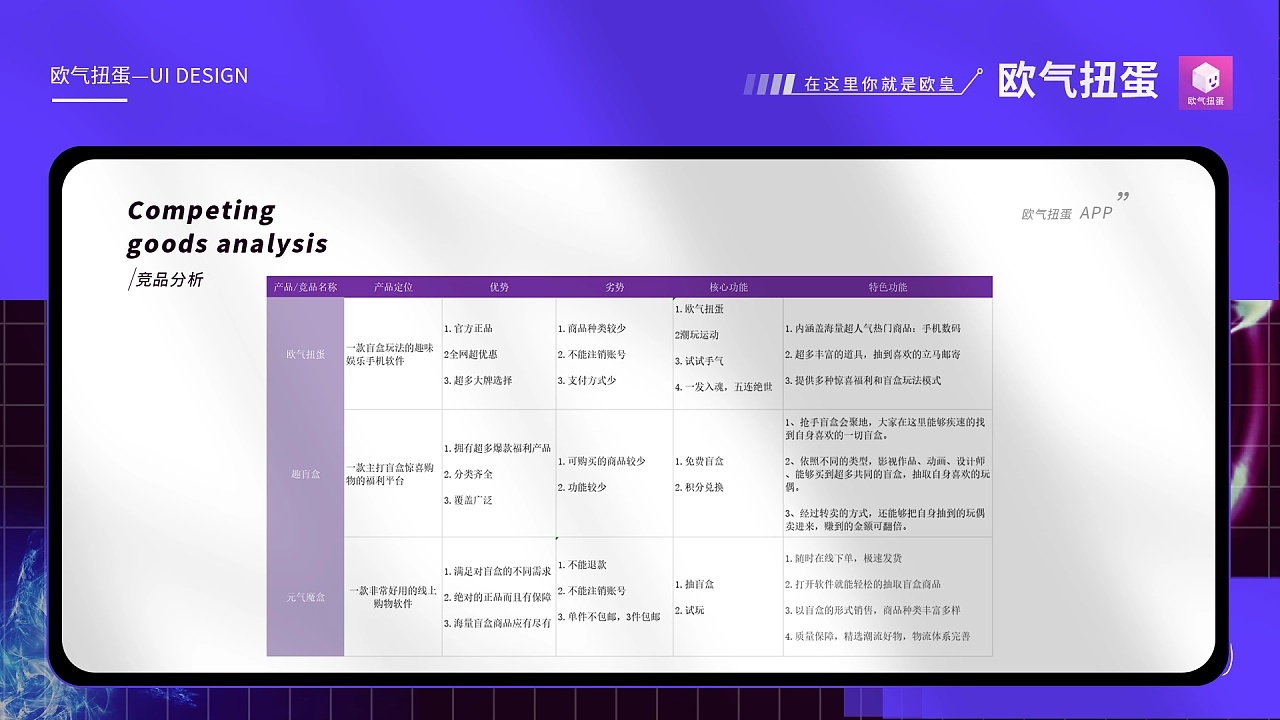This screenshot has height=720, width=1280.
Task: Click the weakness '3.单件不包邮，3件包邮'
Action: click(x=609, y=617)
